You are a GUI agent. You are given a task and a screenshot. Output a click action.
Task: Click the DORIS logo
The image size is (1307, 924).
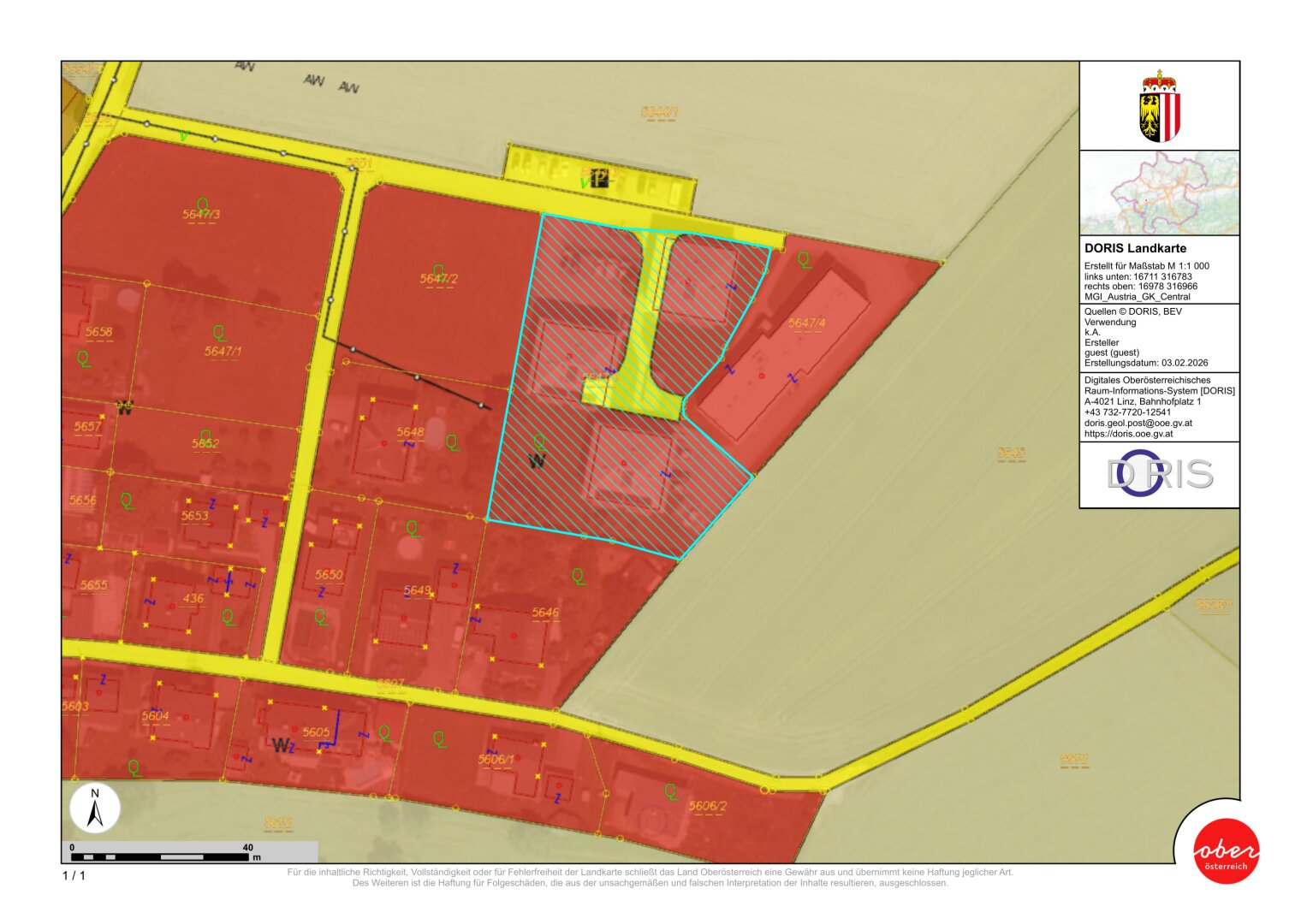(x=1159, y=474)
